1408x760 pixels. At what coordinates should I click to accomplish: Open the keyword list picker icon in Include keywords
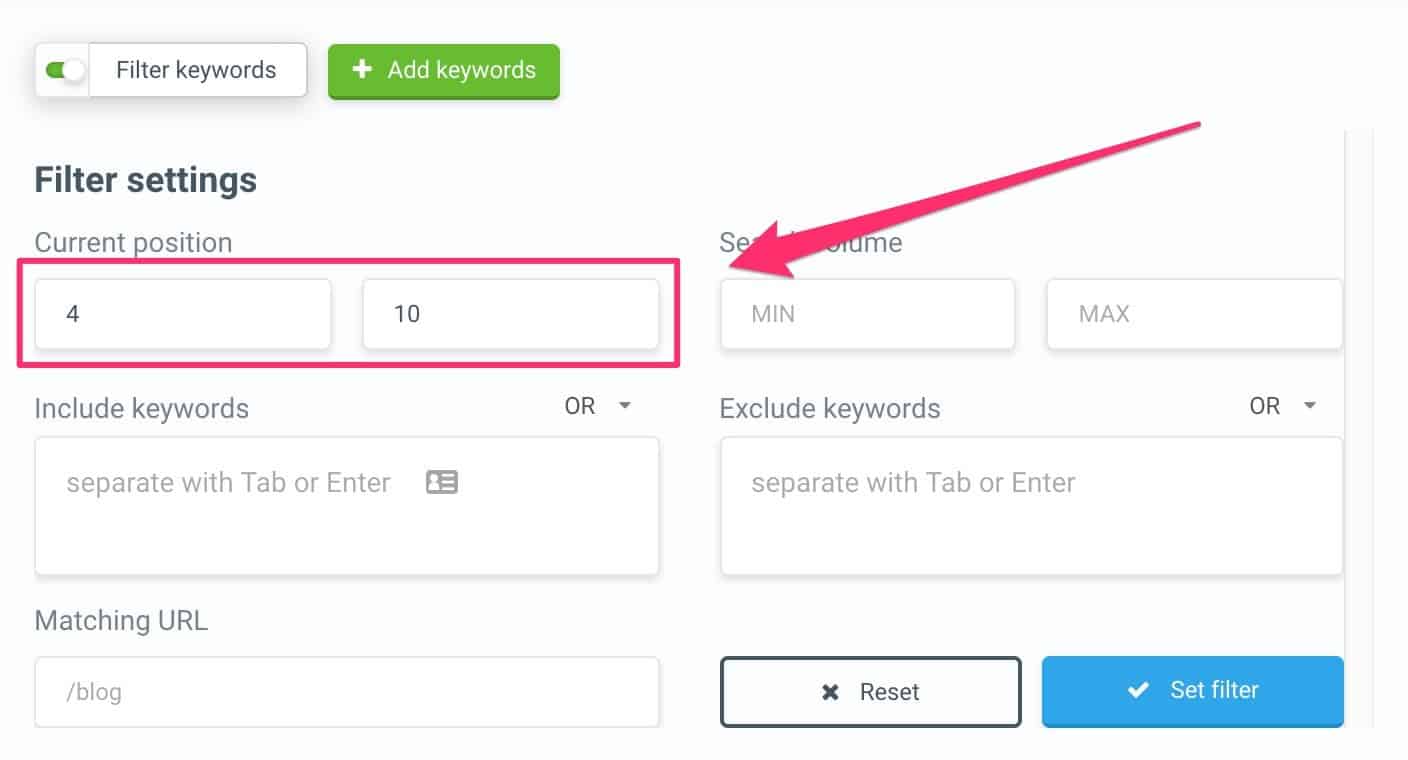click(441, 481)
